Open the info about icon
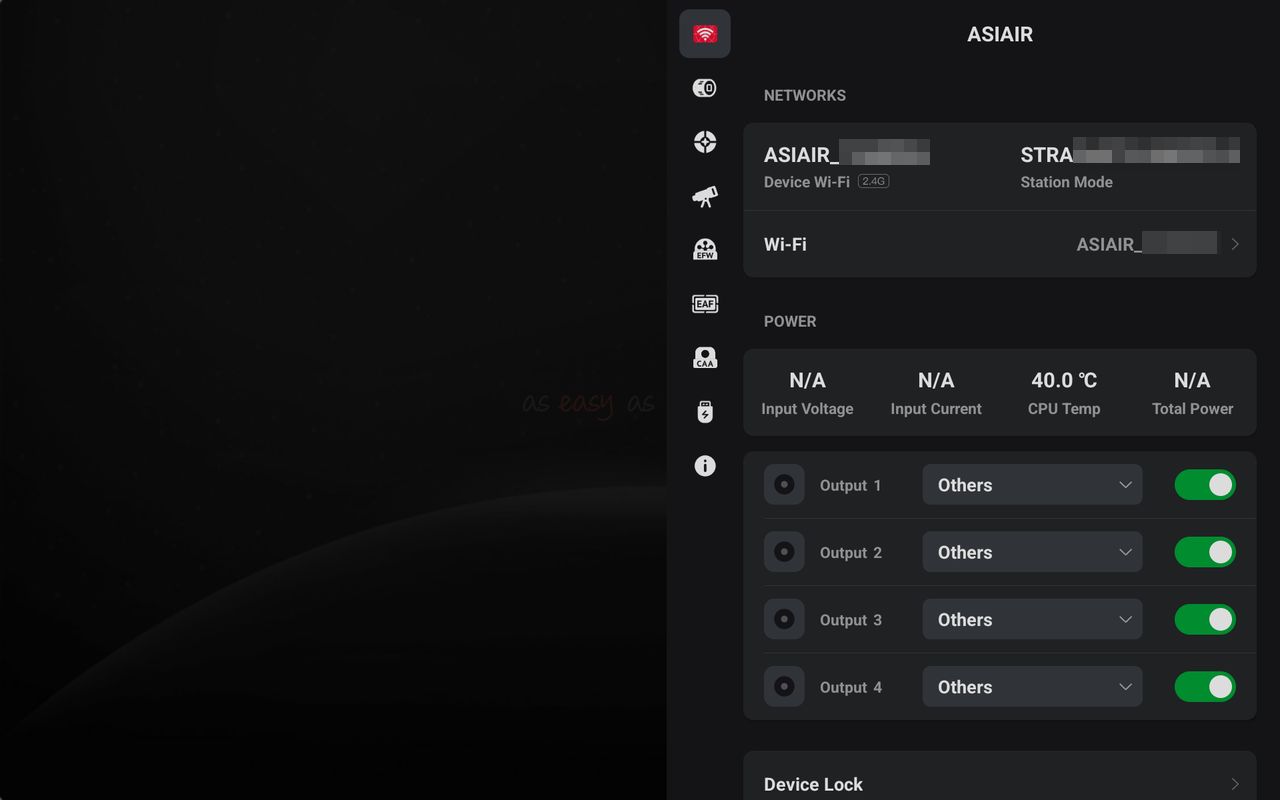This screenshot has width=1280, height=800. [x=705, y=466]
